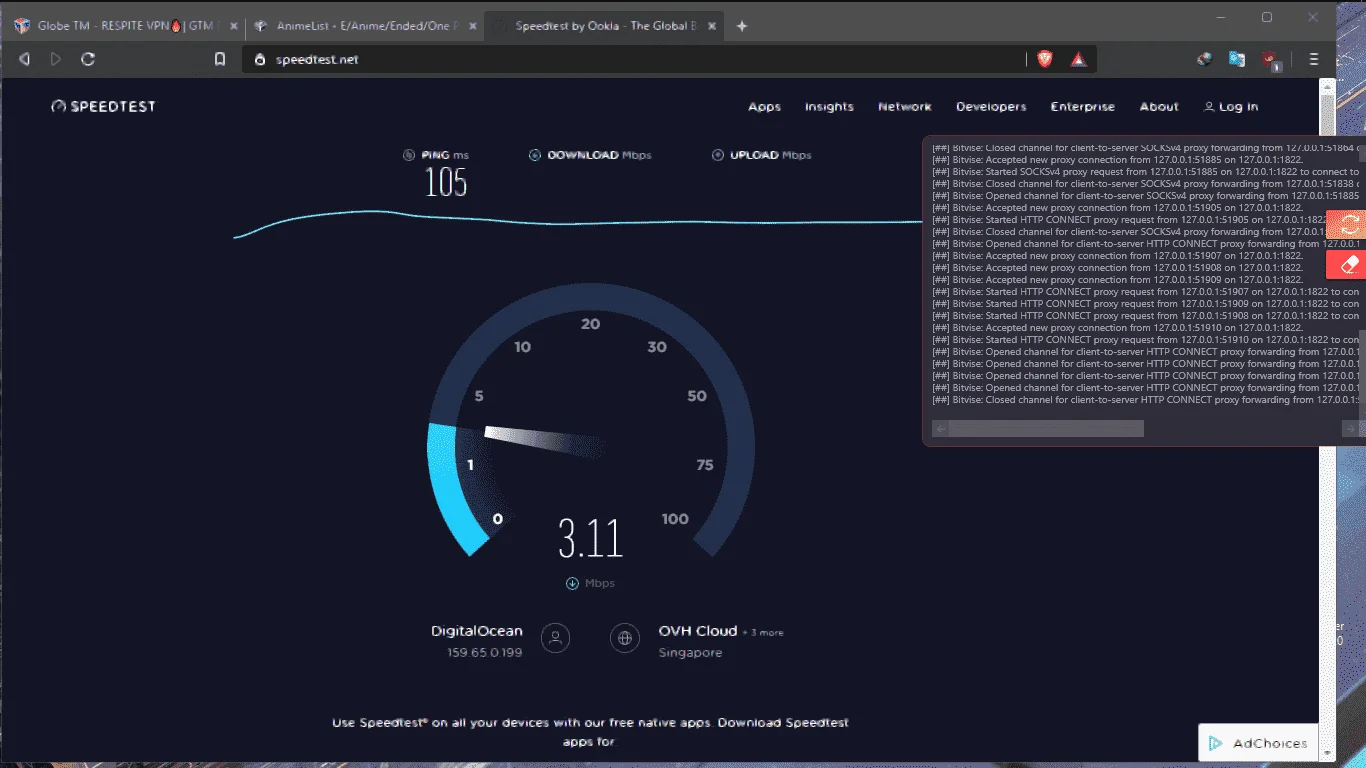Screen dimensions: 1366x768
Task: Open the browser hamburger menu
Action: click(1314, 60)
